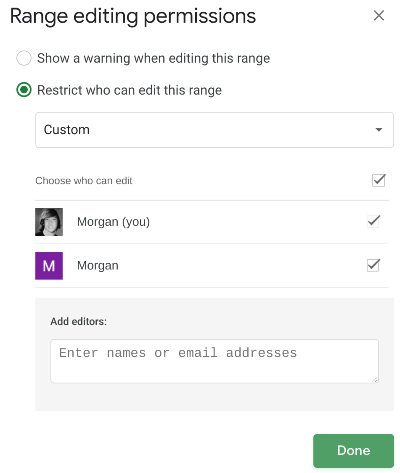Click the 'Add editors:' label

click(78, 322)
